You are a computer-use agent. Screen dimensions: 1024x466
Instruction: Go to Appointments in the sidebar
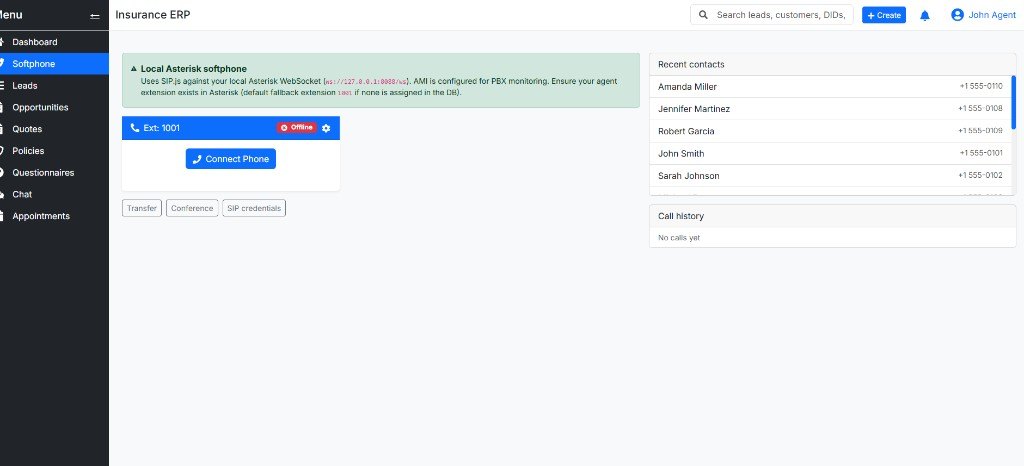click(54, 216)
